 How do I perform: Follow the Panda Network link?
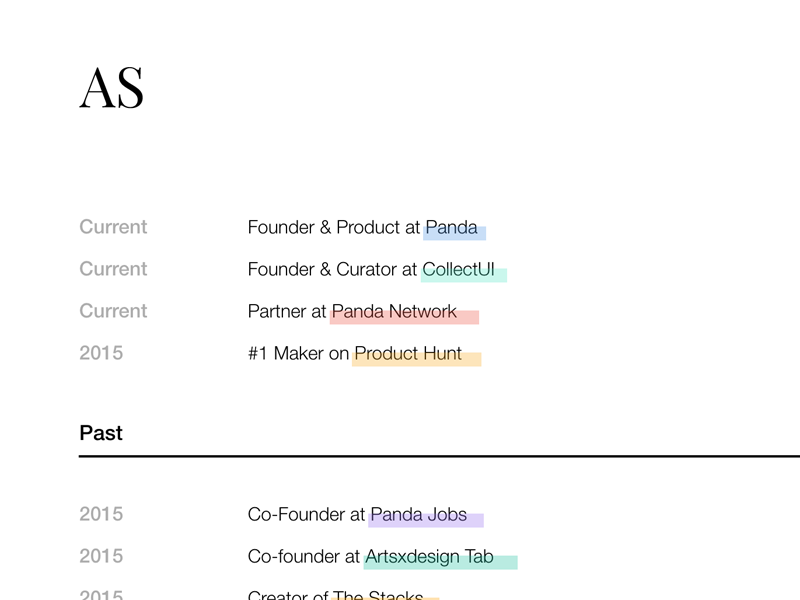395,312
